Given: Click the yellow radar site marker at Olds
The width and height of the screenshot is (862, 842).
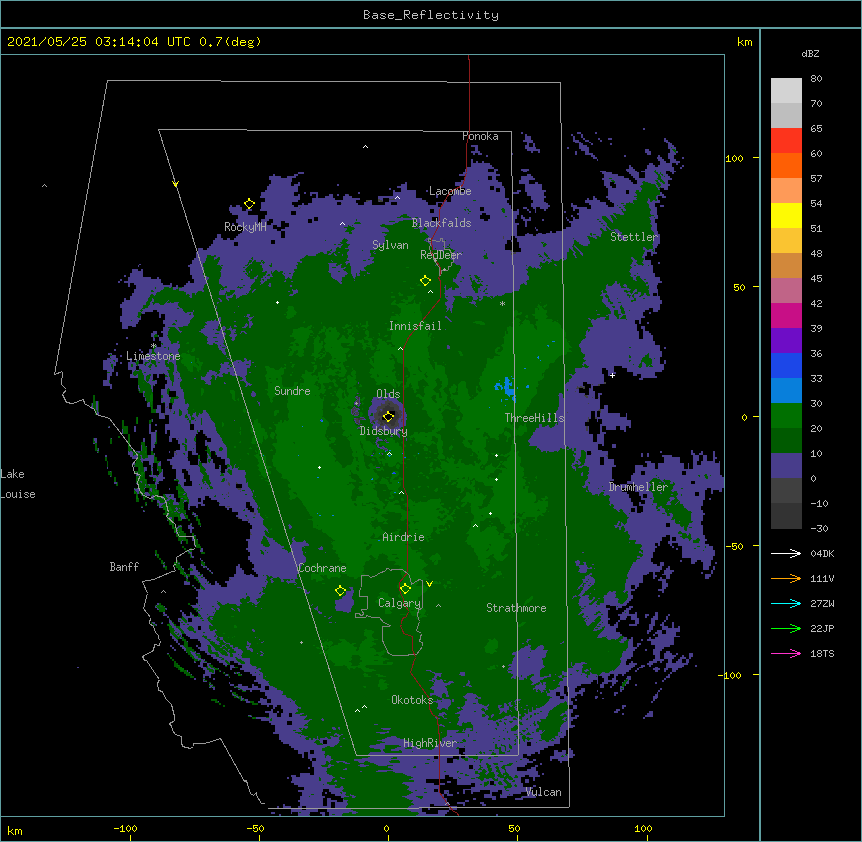Looking at the screenshot, I should point(388,416).
